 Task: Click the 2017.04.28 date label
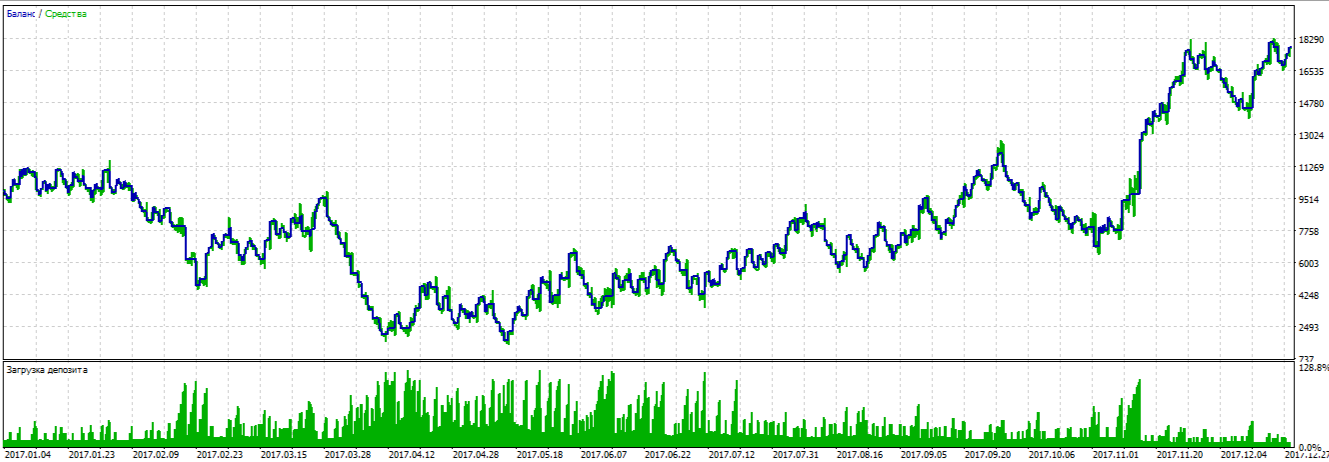[x=476, y=454]
